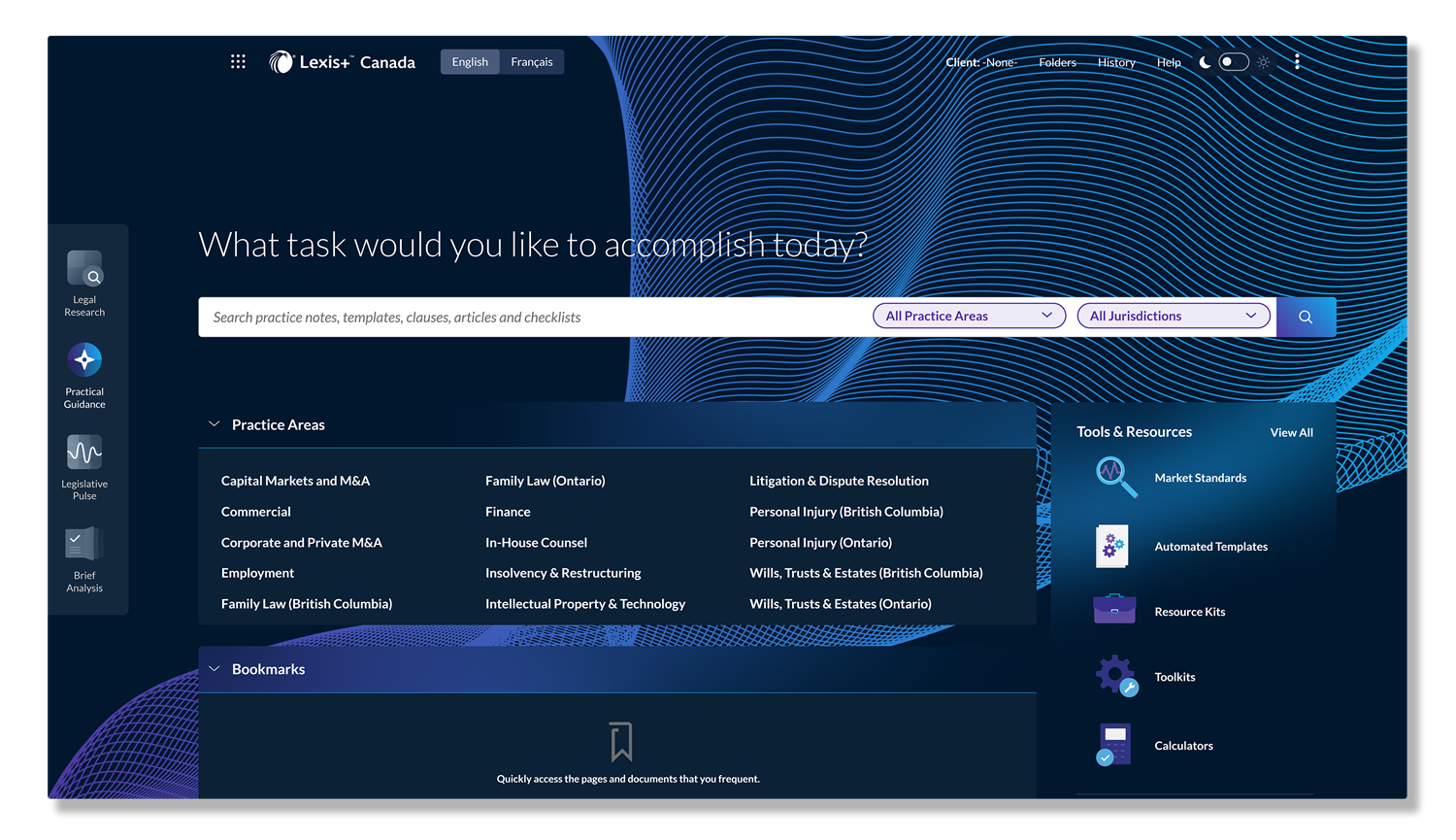The image size is (1456, 840).
Task: Open the Legislative Pulse tool icon
Action: (x=84, y=453)
